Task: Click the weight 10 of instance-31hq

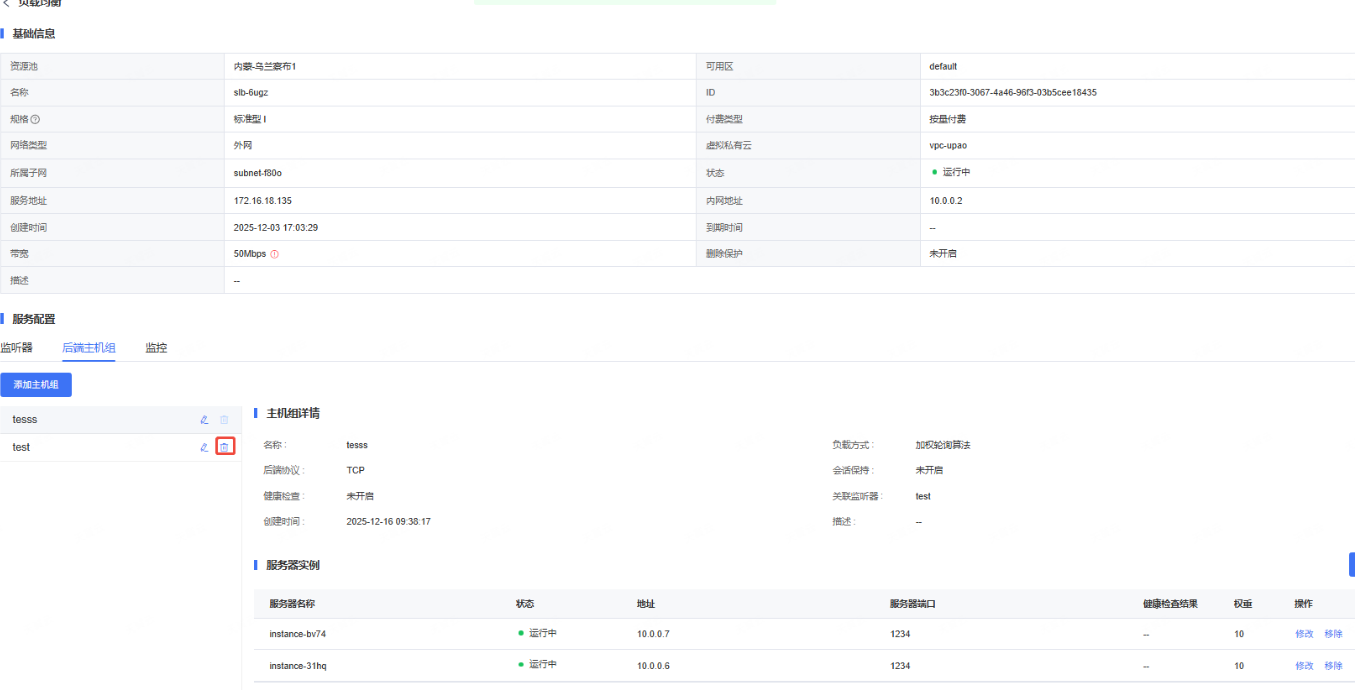Action: click(x=1239, y=666)
